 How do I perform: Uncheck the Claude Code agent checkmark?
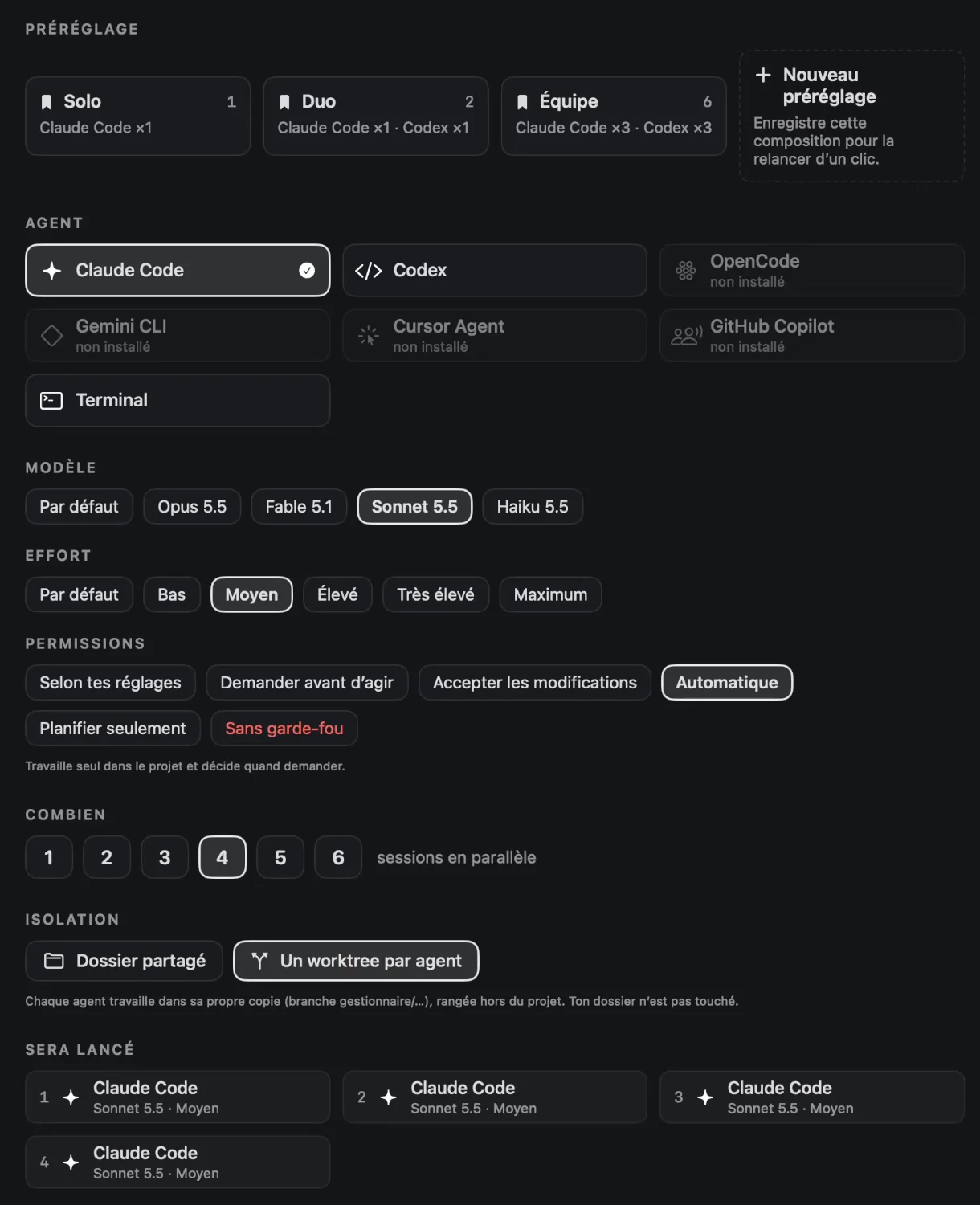coord(307,271)
